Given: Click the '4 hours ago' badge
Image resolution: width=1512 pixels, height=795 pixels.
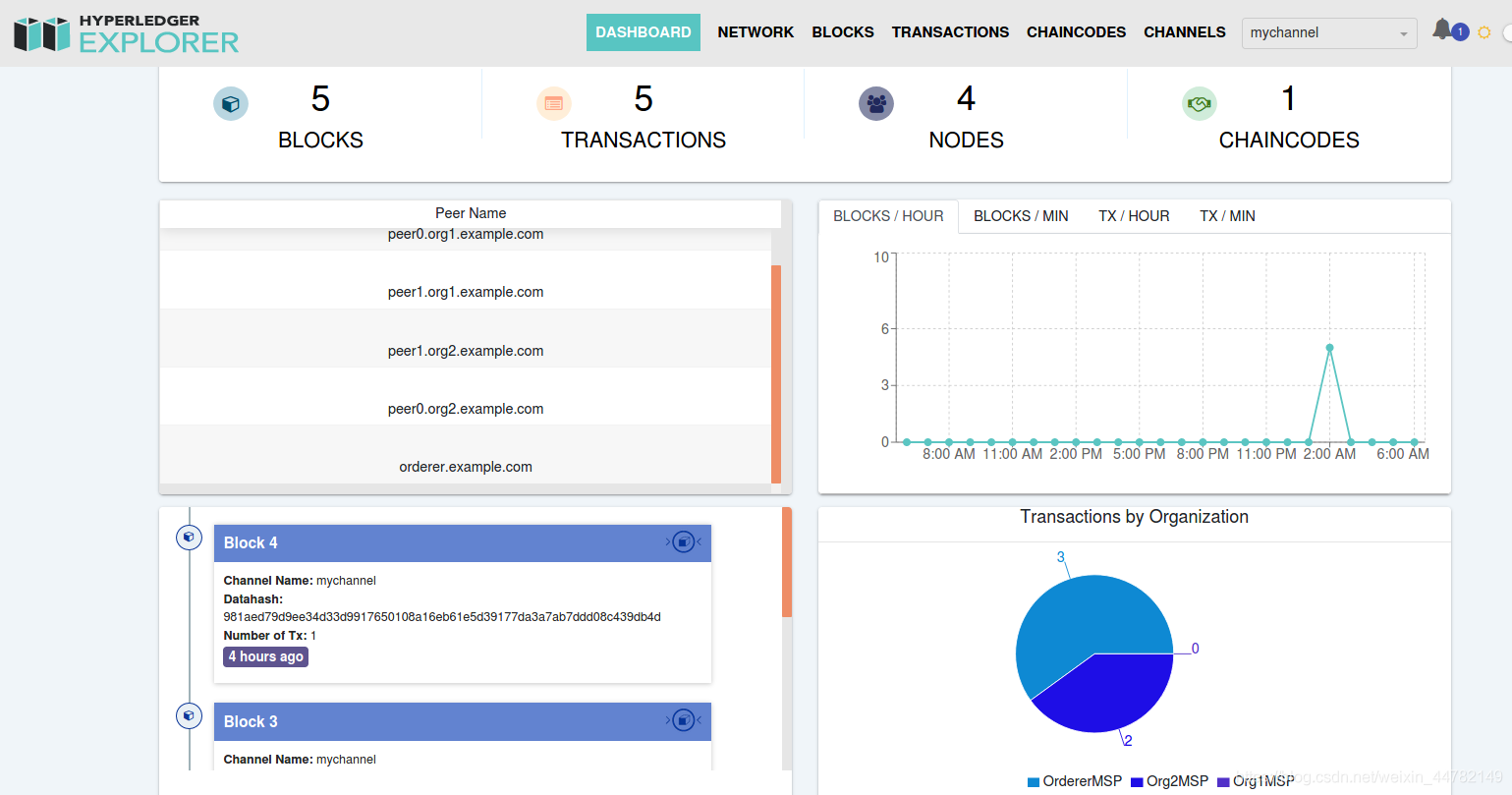Looking at the screenshot, I should (x=266, y=656).
